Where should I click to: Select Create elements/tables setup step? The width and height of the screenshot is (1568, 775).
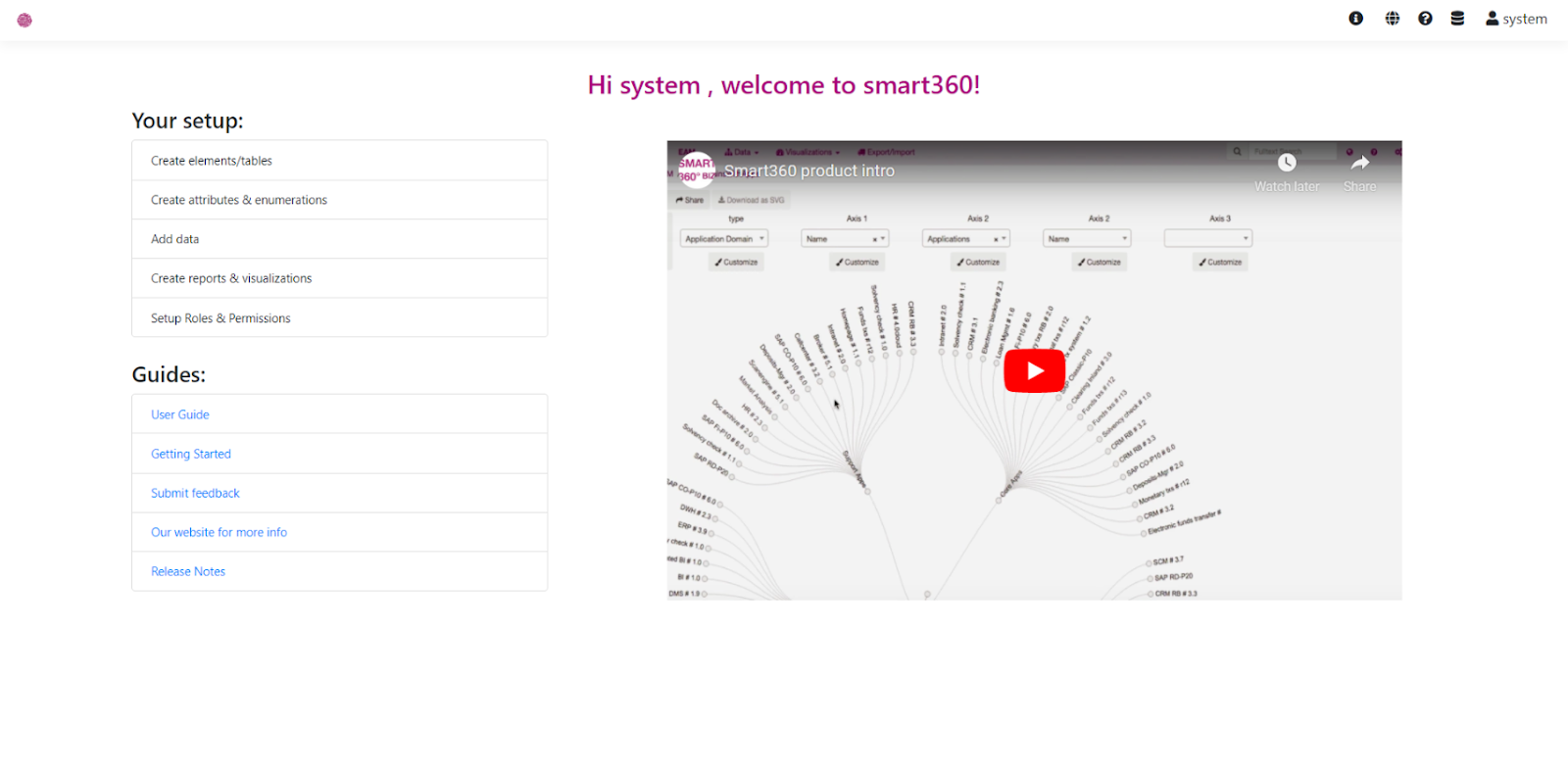coord(339,161)
